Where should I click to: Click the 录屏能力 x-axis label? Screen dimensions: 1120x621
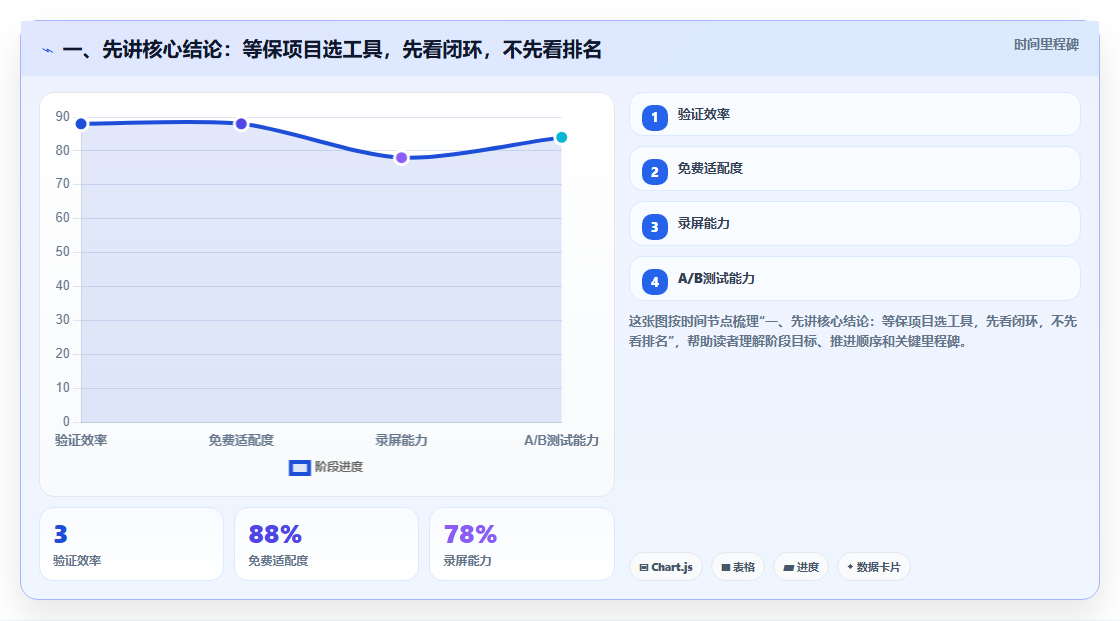(401, 440)
